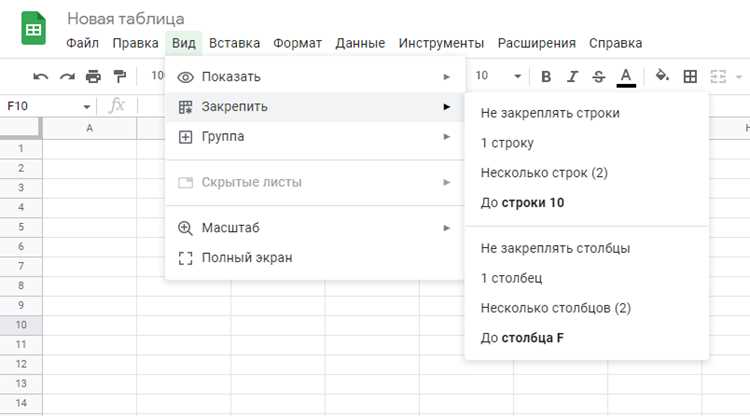Open the Масштаб submenu
This screenshot has width=750, height=416.
tap(315, 228)
